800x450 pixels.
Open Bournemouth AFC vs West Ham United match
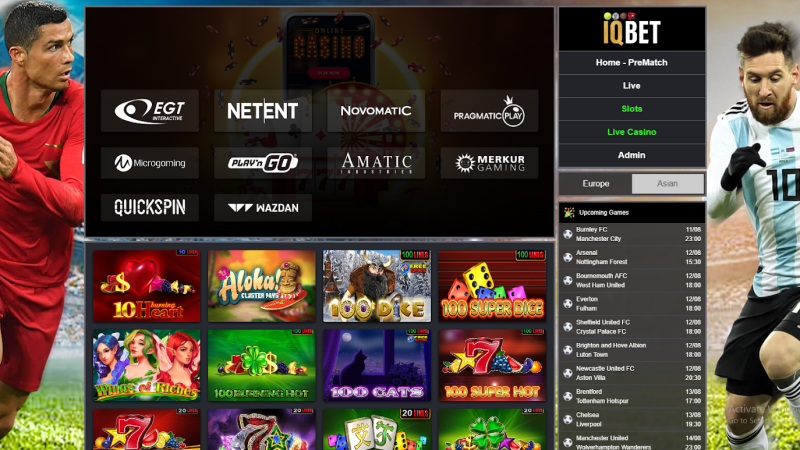pos(632,280)
